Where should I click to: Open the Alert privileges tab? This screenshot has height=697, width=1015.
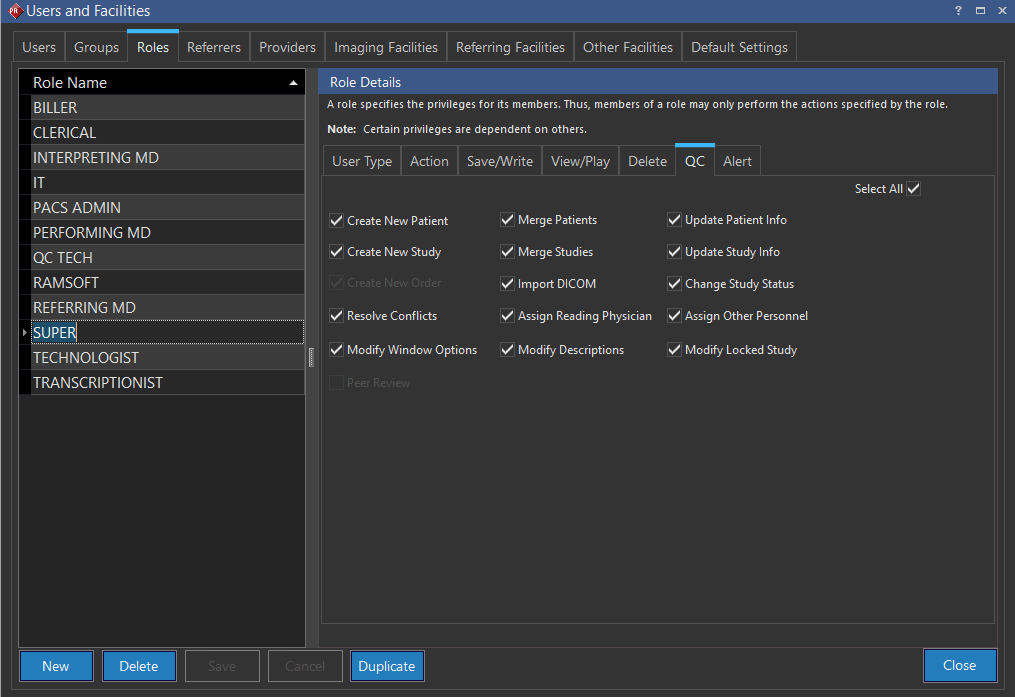pyautogui.click(x=737, y=161)
